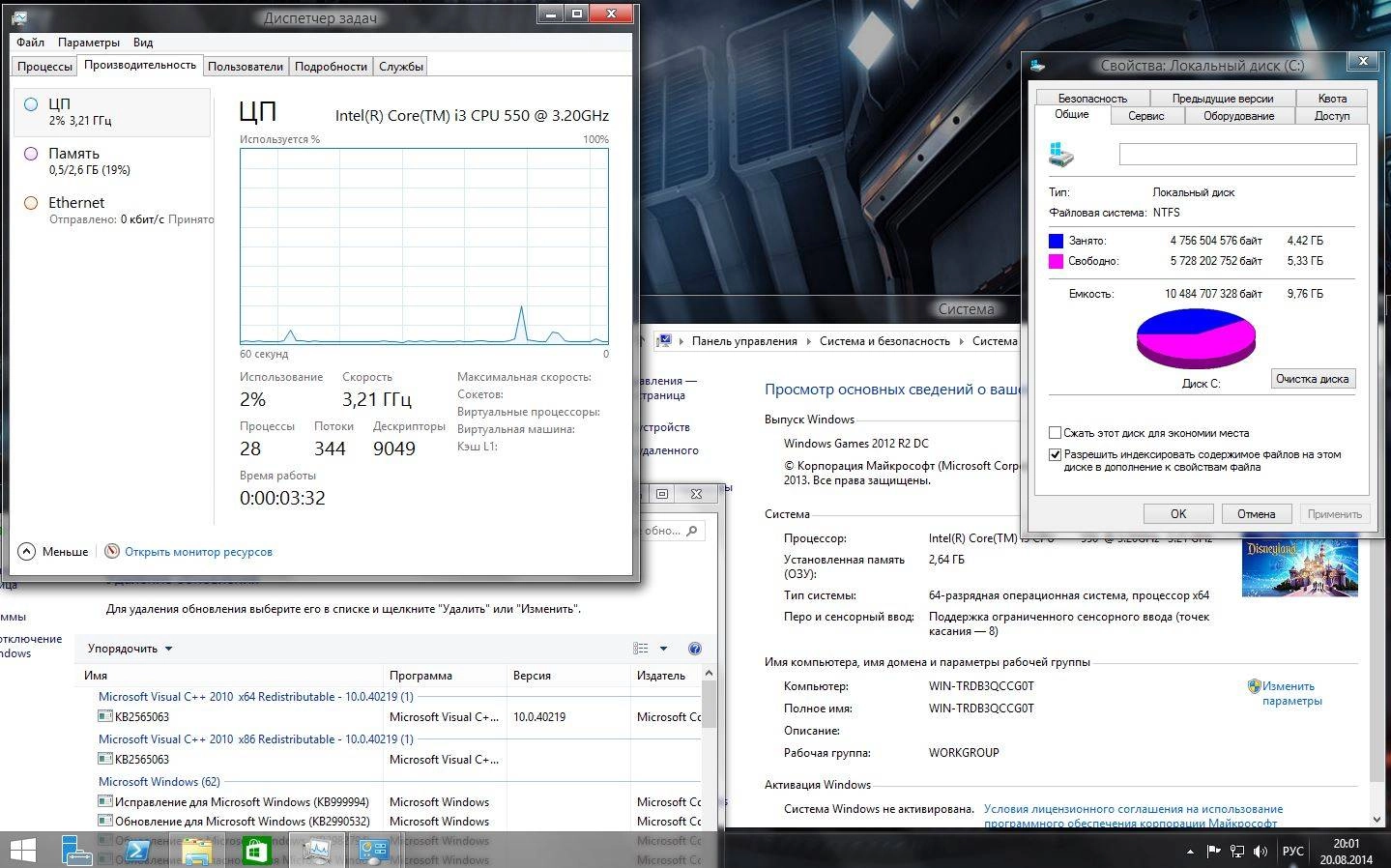Show hidden tray icons arrow

[x=1189, y=852]
